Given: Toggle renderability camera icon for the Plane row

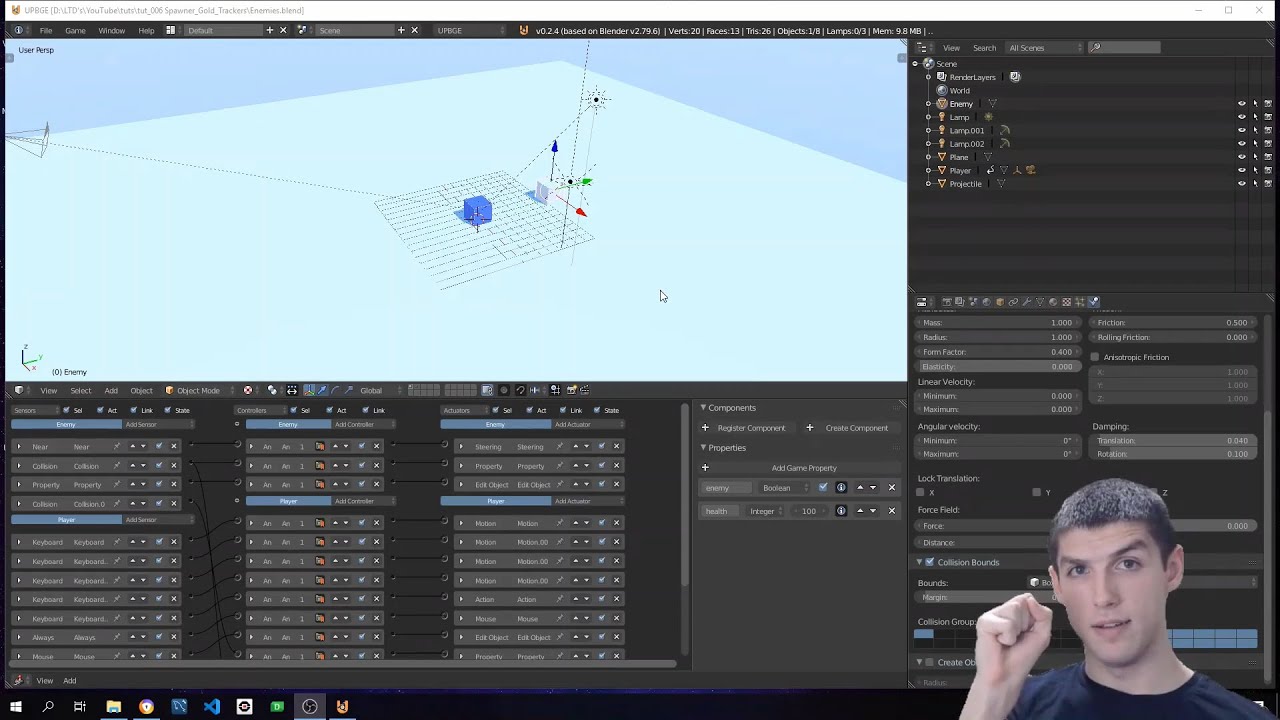Looking at the screenshot, I should pyautogui.click(x=1268, y=157).
